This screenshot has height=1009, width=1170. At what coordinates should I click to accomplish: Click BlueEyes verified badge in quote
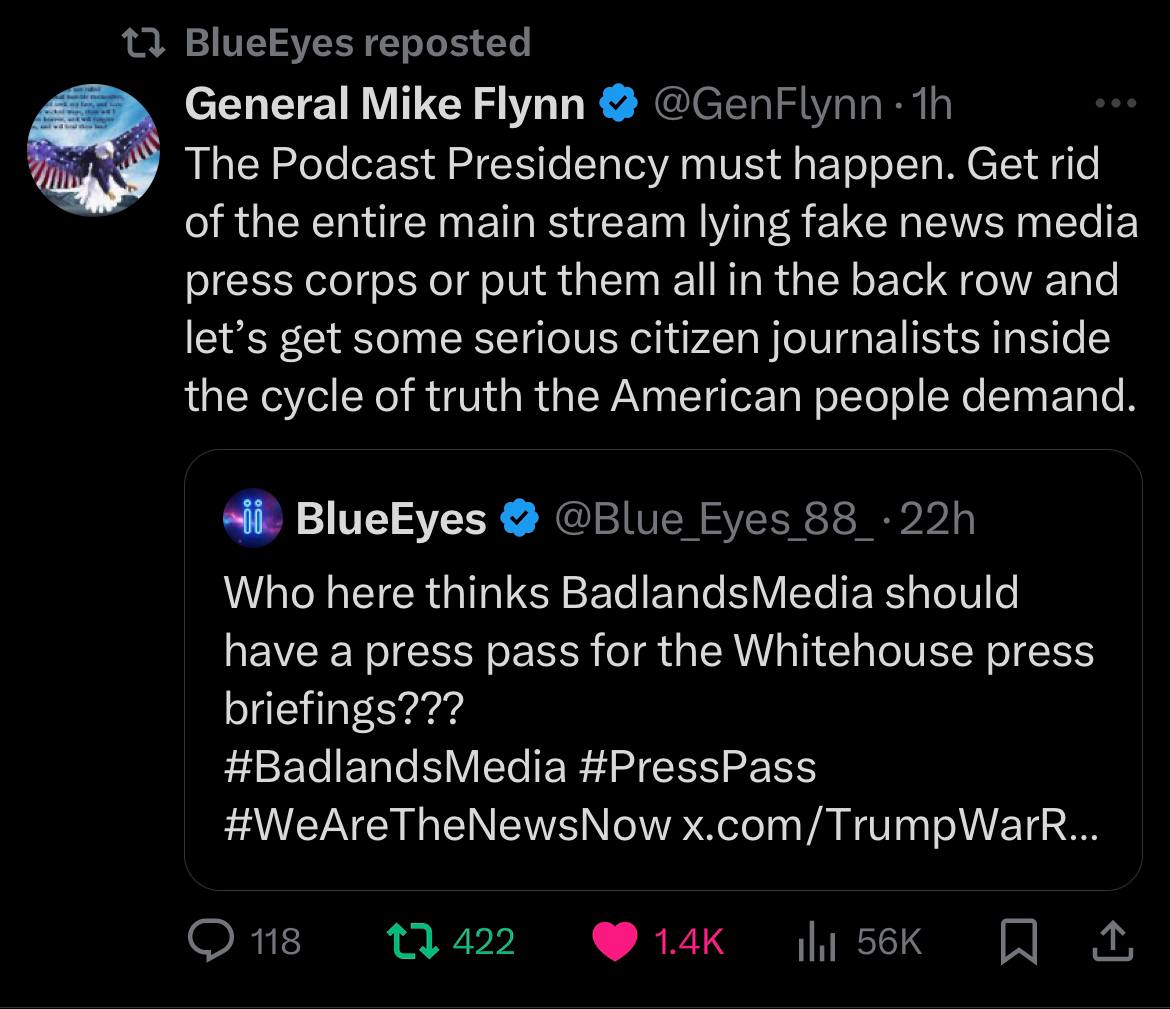519,518
